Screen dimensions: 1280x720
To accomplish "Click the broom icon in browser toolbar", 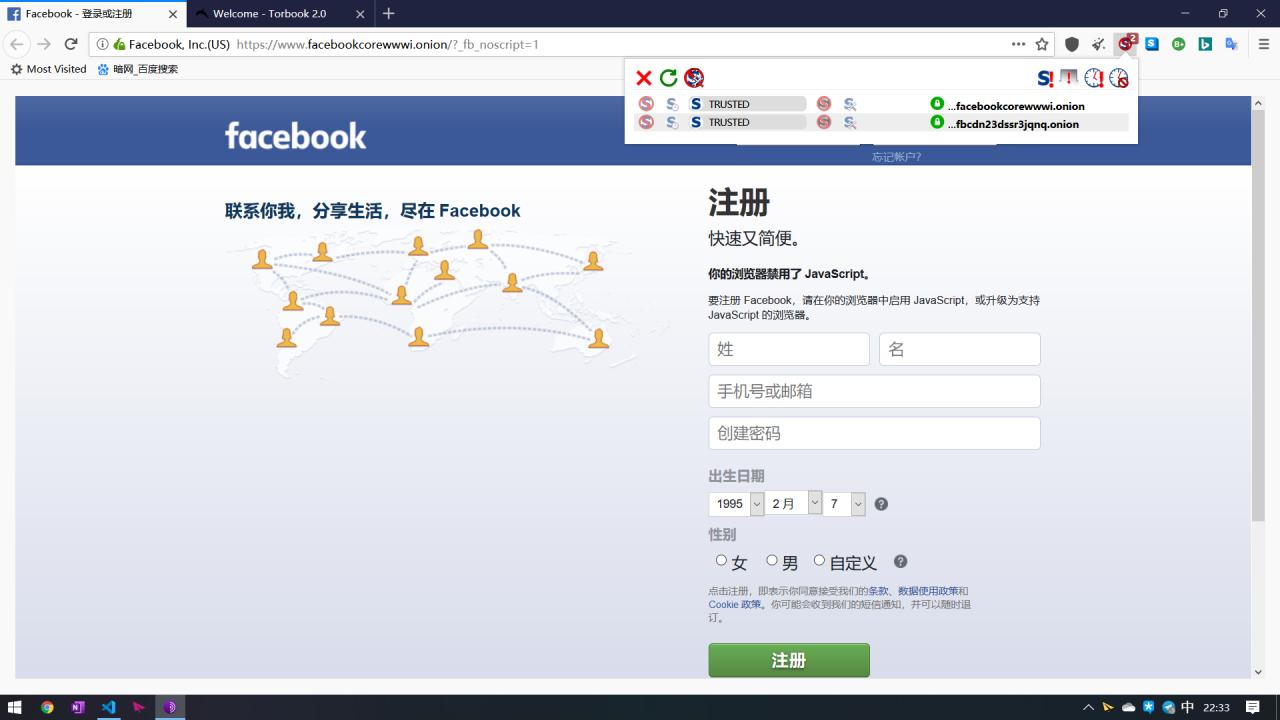I will pyautogui.click(x=1099, y=44).
